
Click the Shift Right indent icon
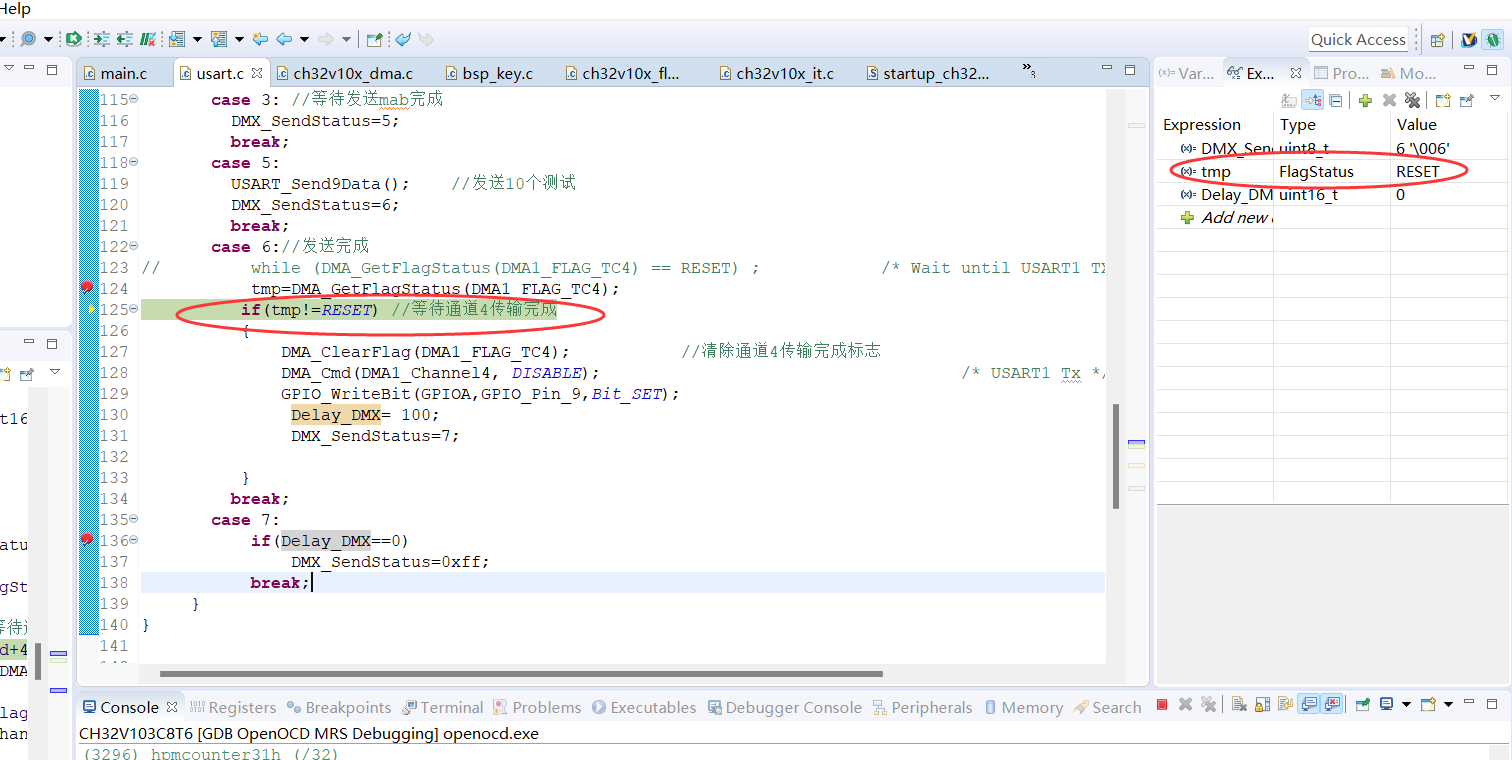[102, 39]
